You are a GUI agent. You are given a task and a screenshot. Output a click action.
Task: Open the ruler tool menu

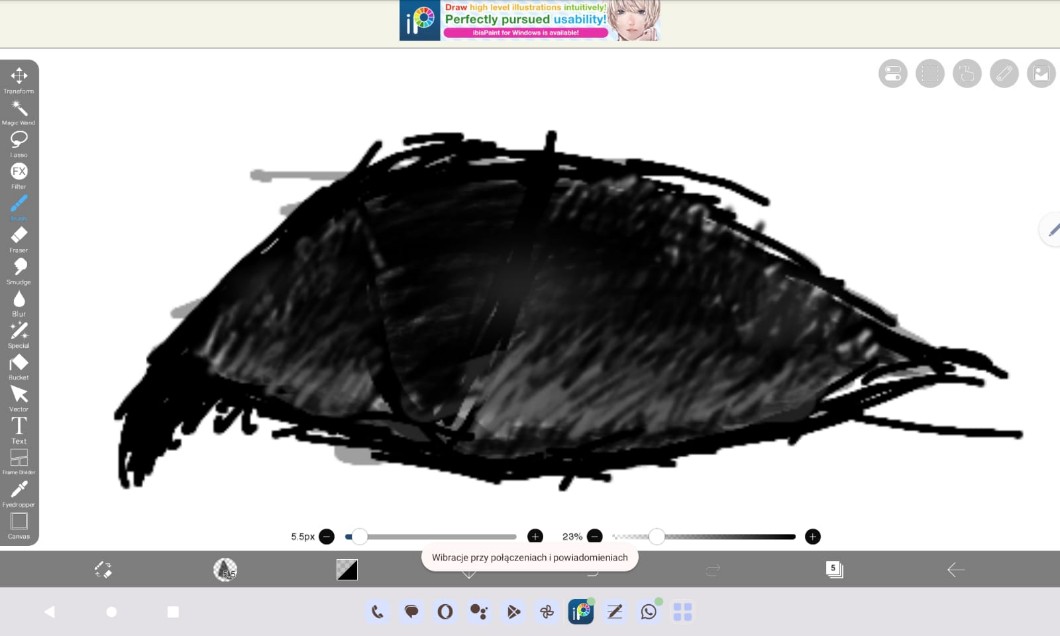[x=1004, y=73]
